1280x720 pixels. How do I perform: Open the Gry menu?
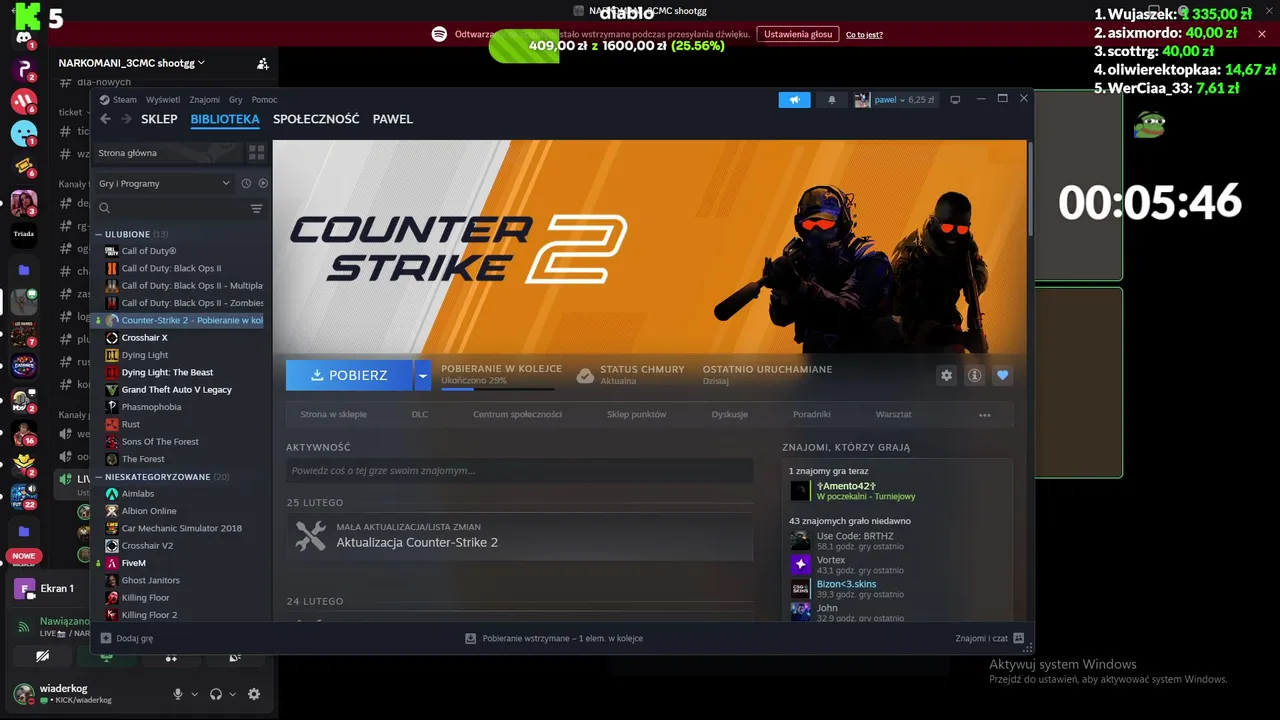click(x=236, y=100)
